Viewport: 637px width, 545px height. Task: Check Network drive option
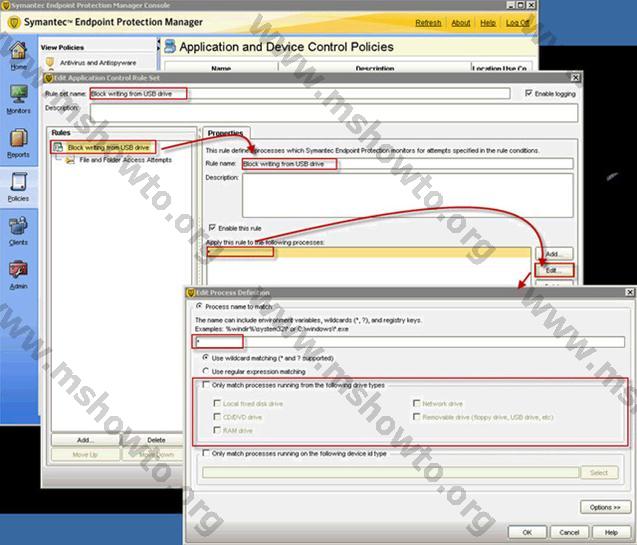416,403
